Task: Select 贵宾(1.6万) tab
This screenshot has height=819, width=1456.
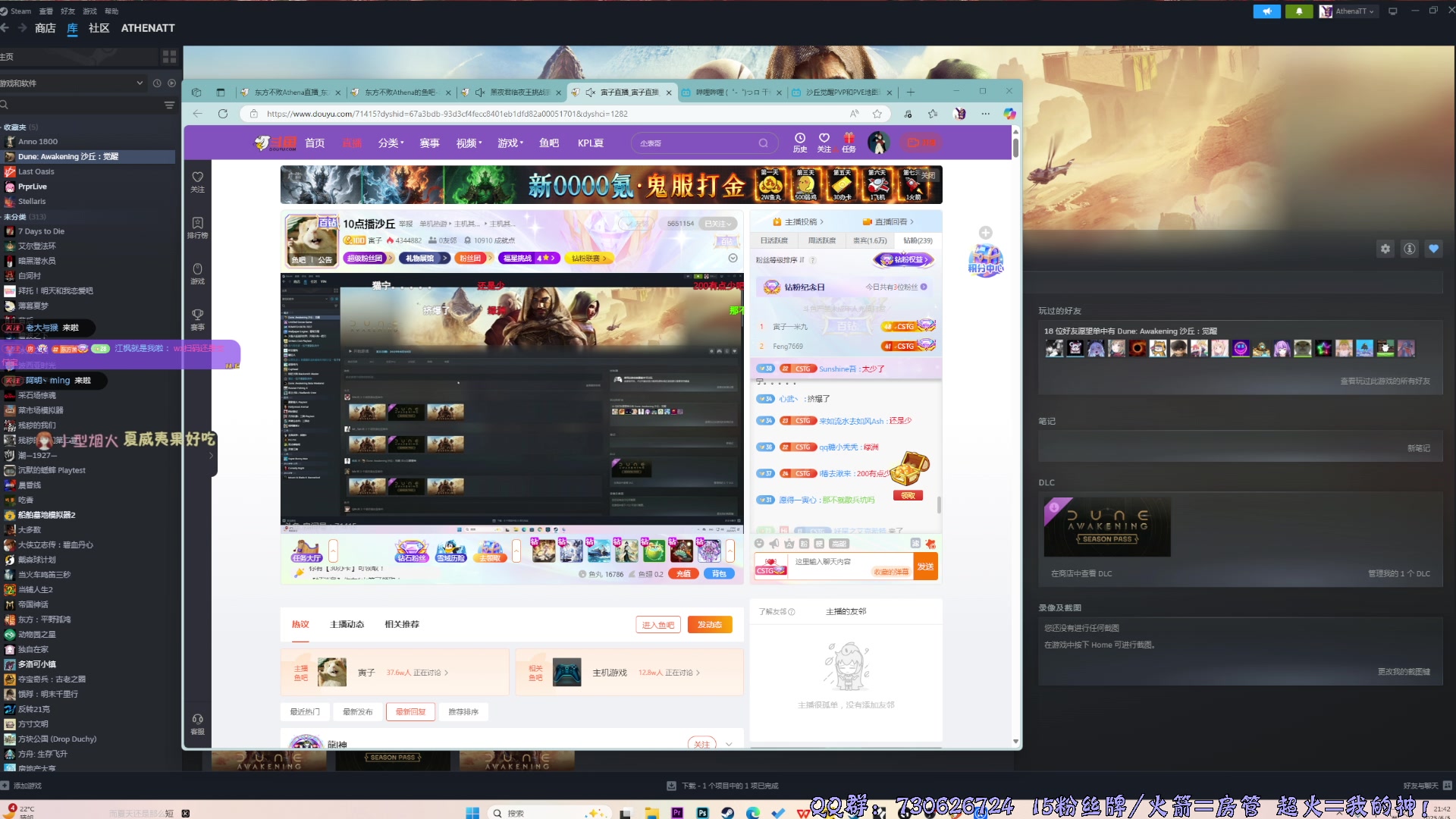Action: click(870, 241)
